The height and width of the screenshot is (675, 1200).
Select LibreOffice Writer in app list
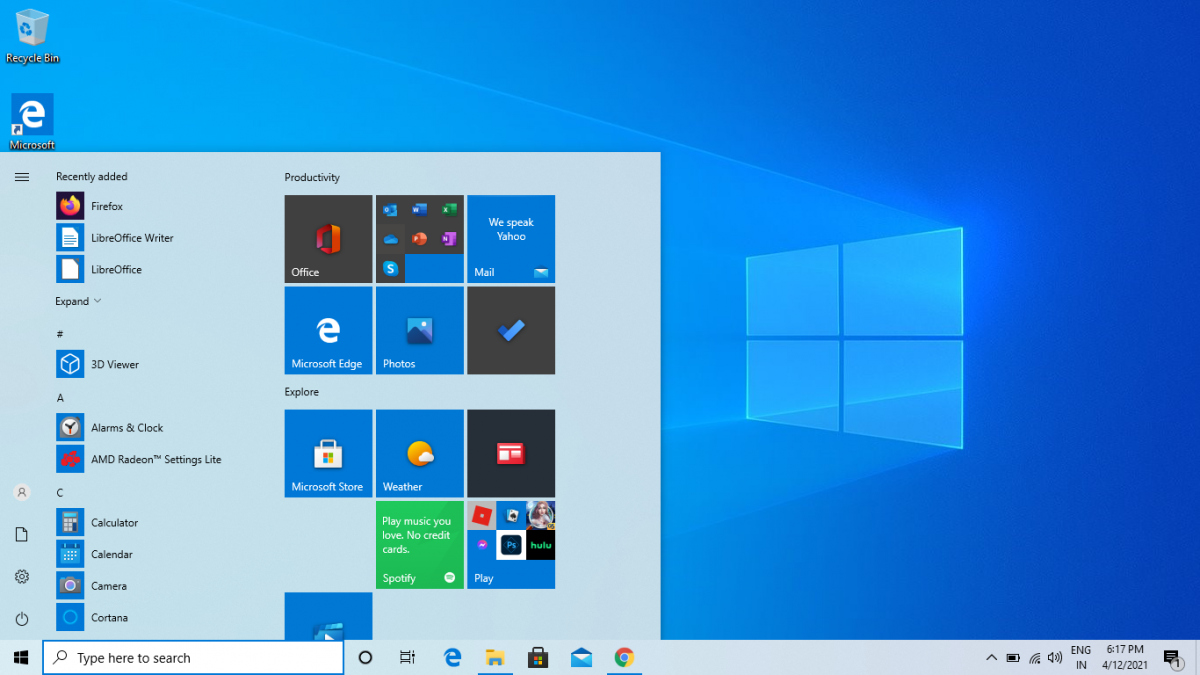click(x=131, y=238)
